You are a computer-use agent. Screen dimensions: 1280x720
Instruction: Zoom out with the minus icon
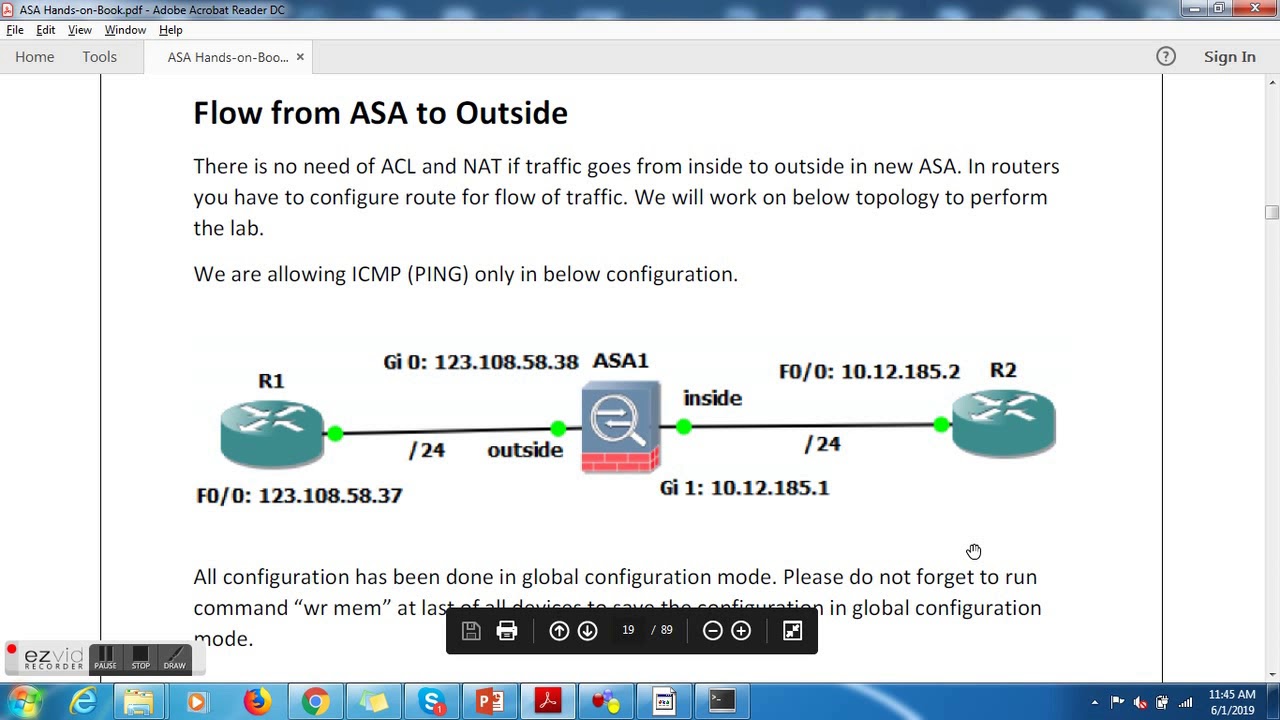tap(712, 630)
